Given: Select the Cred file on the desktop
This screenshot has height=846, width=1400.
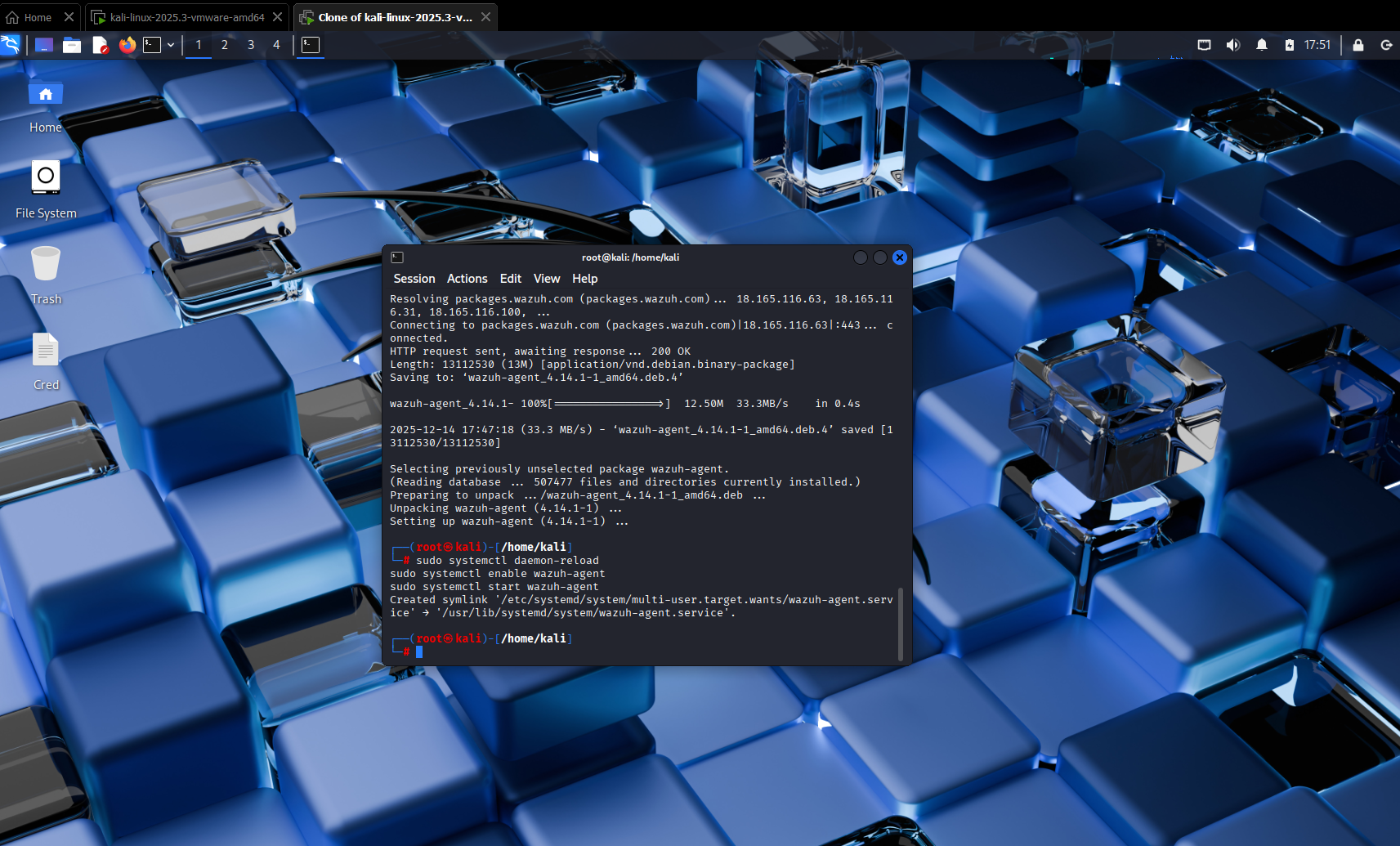Looking at the screenshot, I should pyautogui.click(x=46, y=362).
